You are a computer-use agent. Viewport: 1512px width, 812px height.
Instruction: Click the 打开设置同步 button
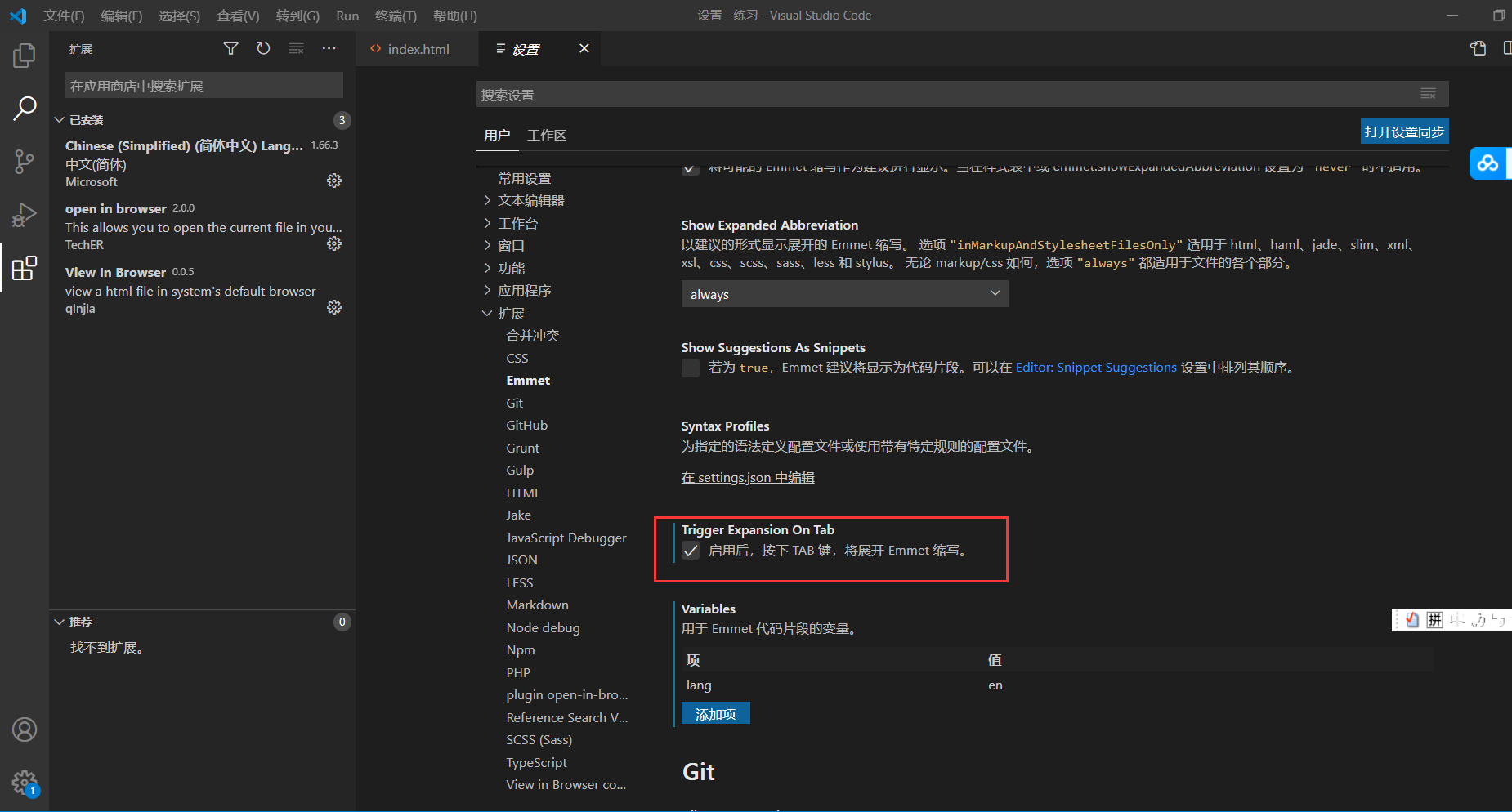(1404, 132)
